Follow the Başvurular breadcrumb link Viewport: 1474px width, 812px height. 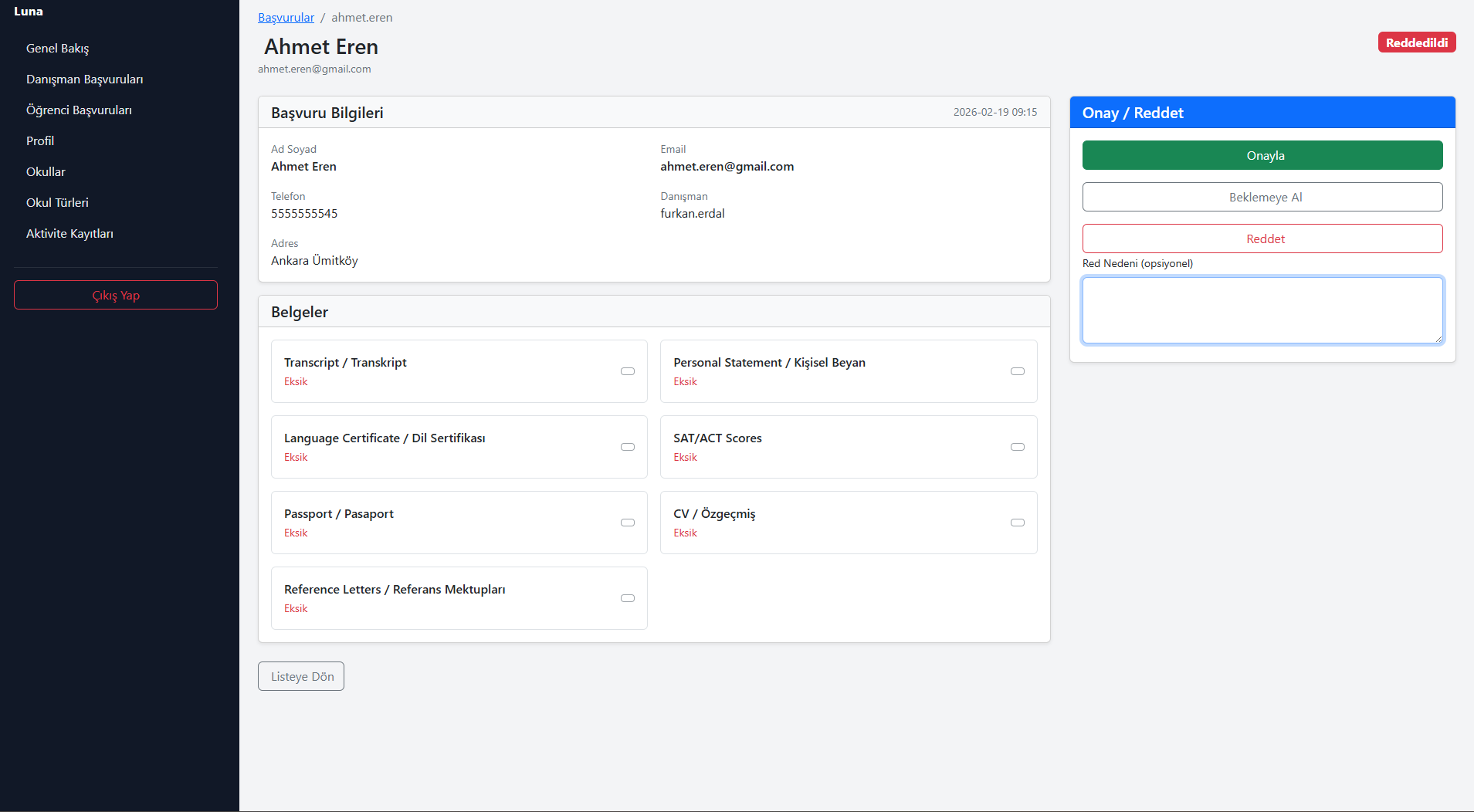(286, 17)
